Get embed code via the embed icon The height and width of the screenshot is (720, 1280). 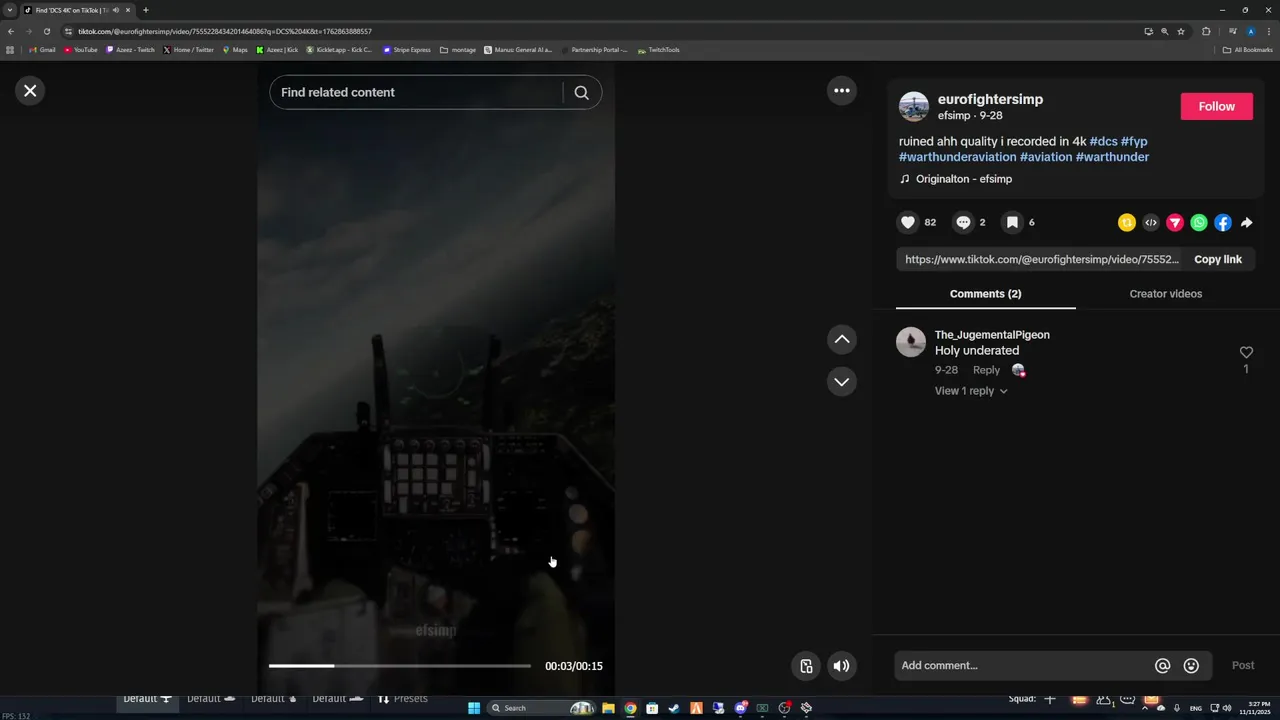pyautogui.click(x=1151, y=223)
